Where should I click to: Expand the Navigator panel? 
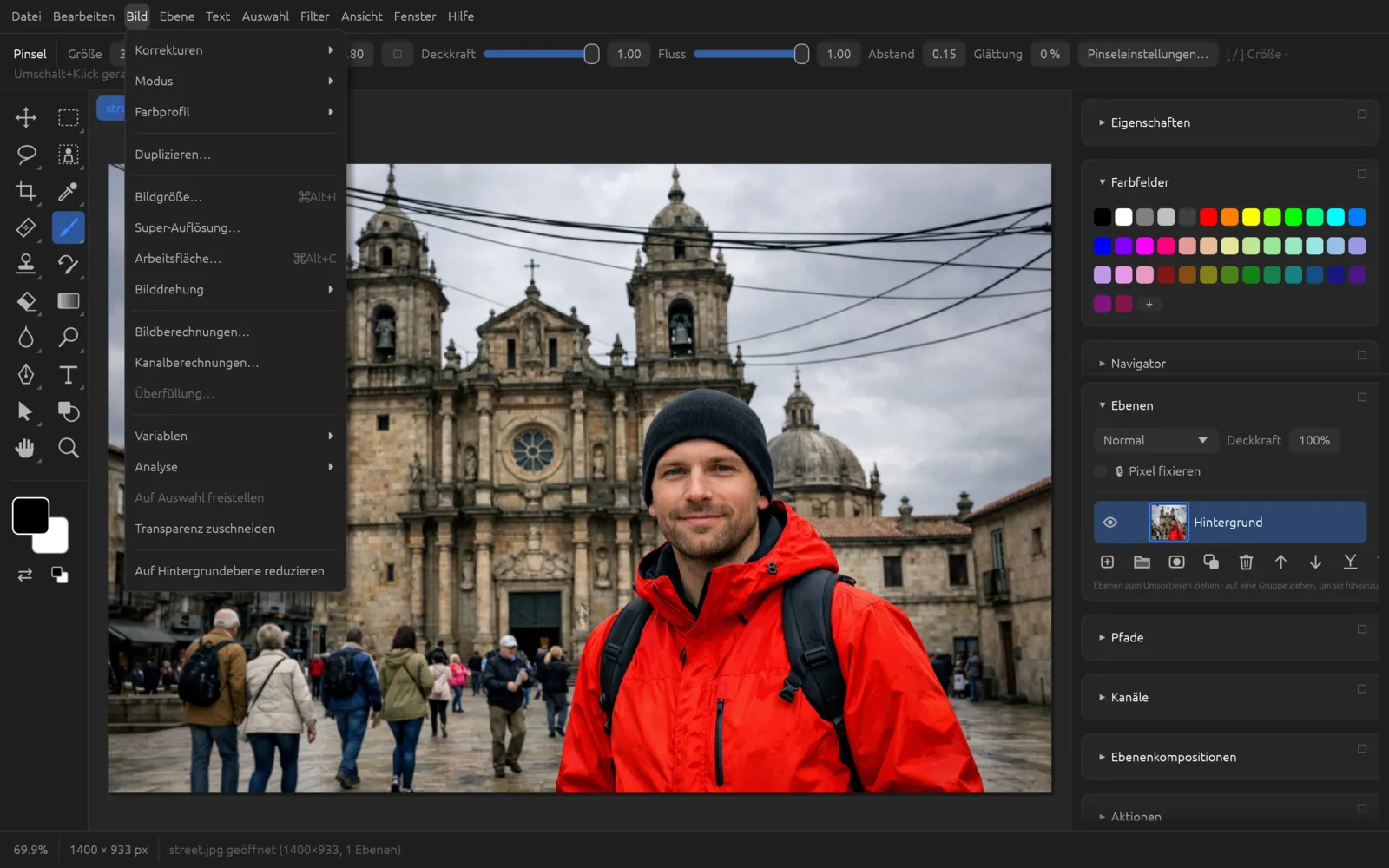(x=1102, y=364)
